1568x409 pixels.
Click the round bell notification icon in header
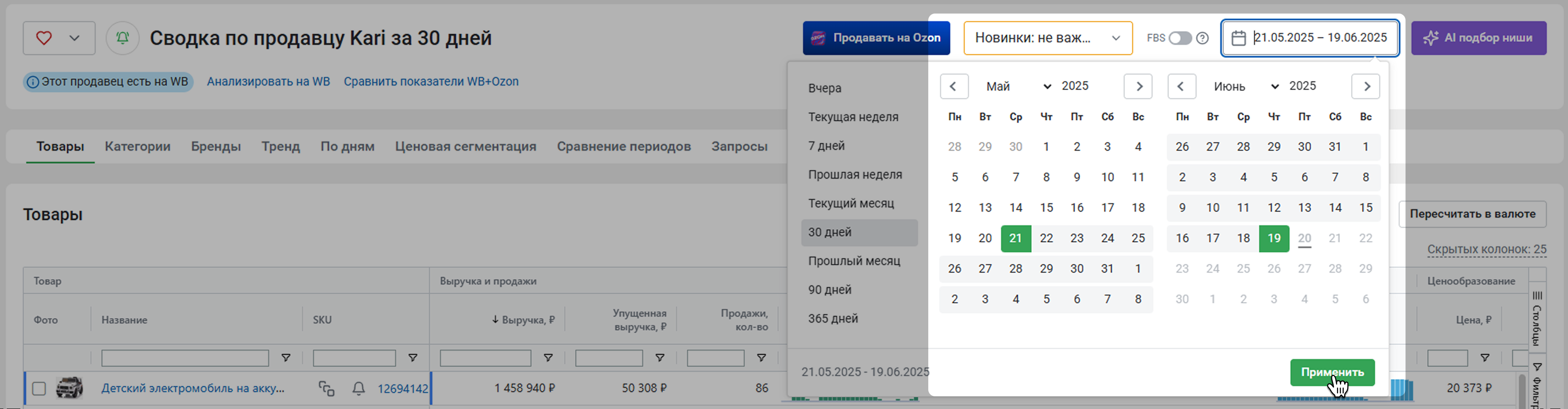(122, 38)
